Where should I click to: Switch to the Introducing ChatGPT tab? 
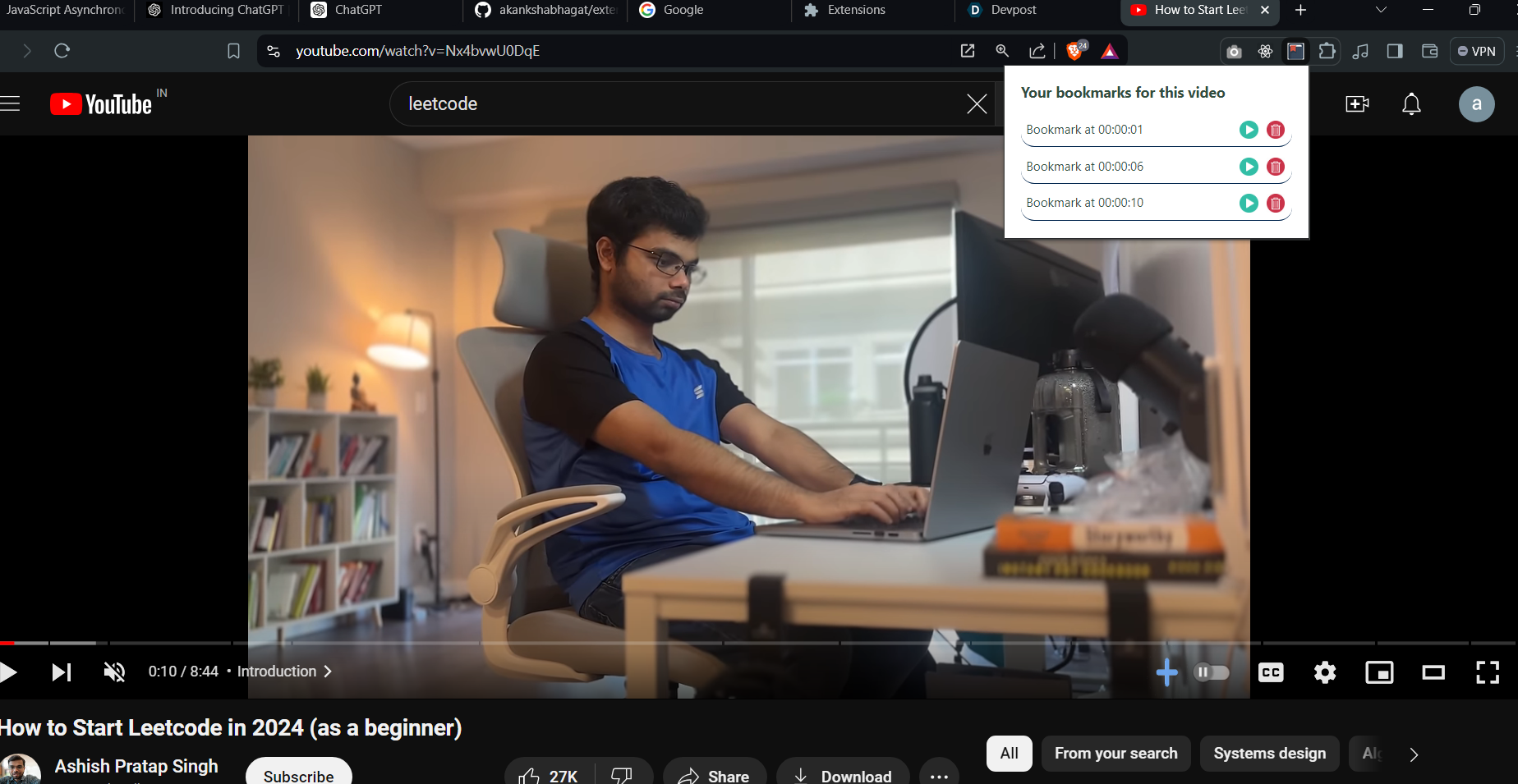tap(217, 10)
